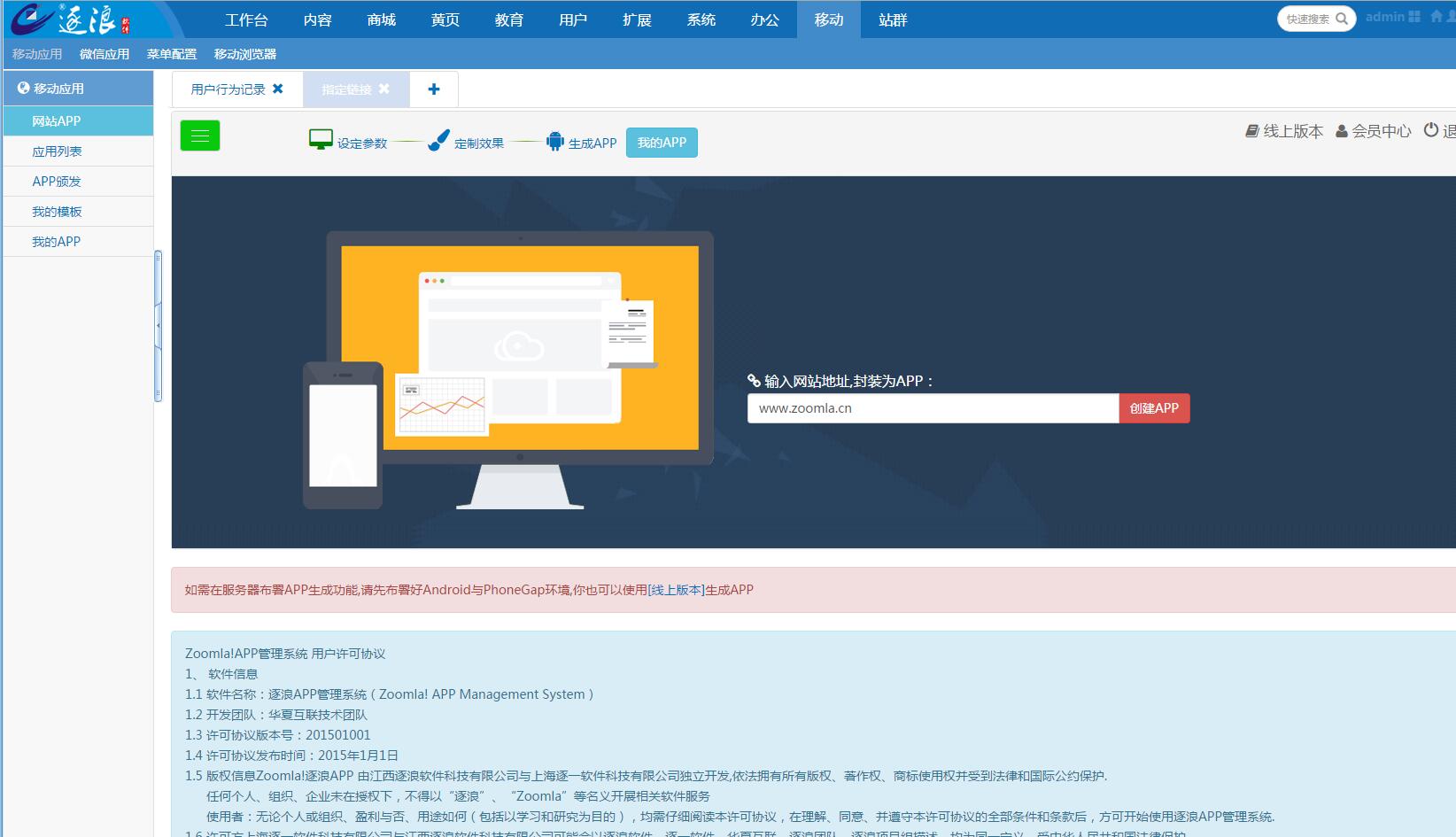The width and height of the screenshot is (1456, 837).
Task: Open the 扩展 menu
Action: pyautogui.click(x=637, y=19)
